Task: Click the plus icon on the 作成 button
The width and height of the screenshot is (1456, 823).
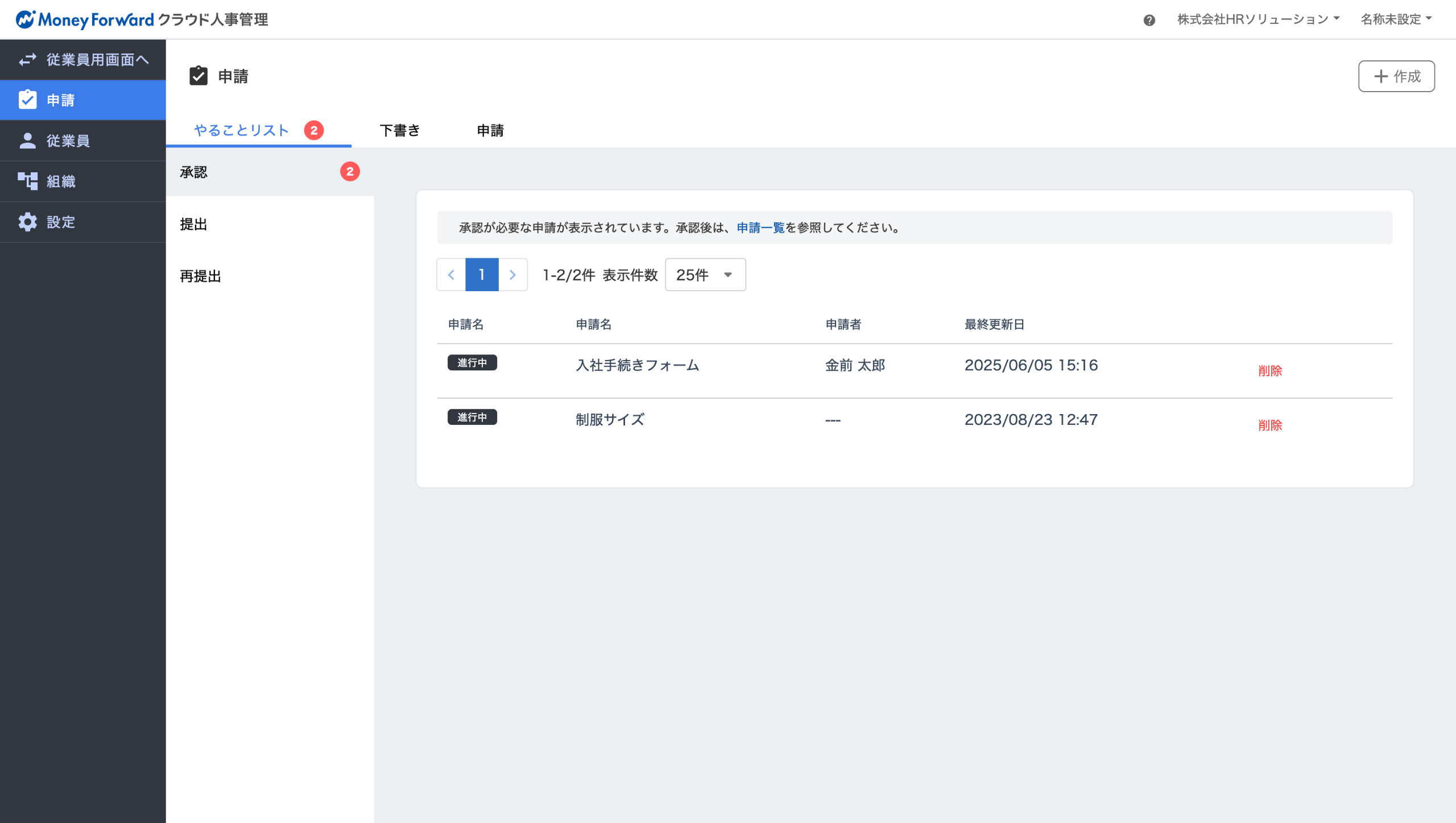Action: click(x=1381, y=76)
